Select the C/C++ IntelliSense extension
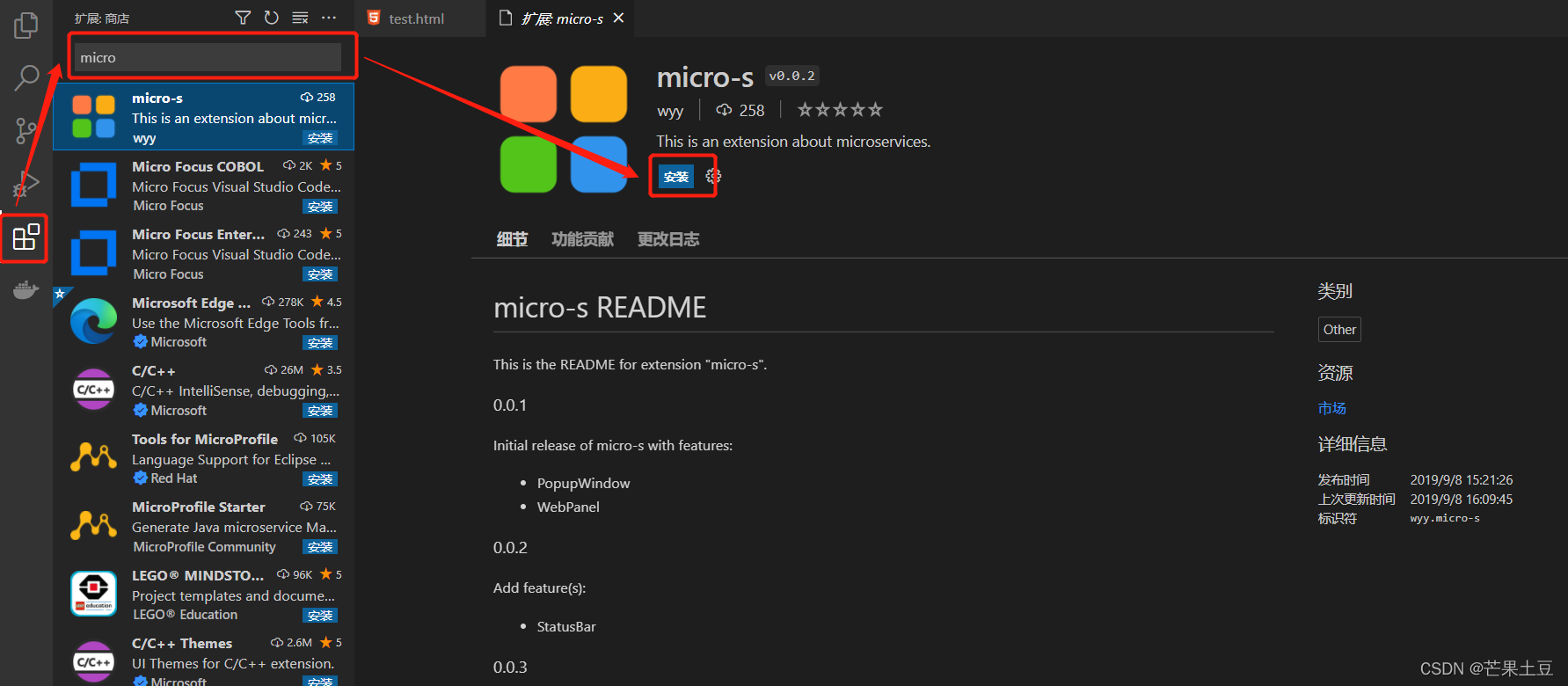The image size is (1568, 686). tap(204, 390)
